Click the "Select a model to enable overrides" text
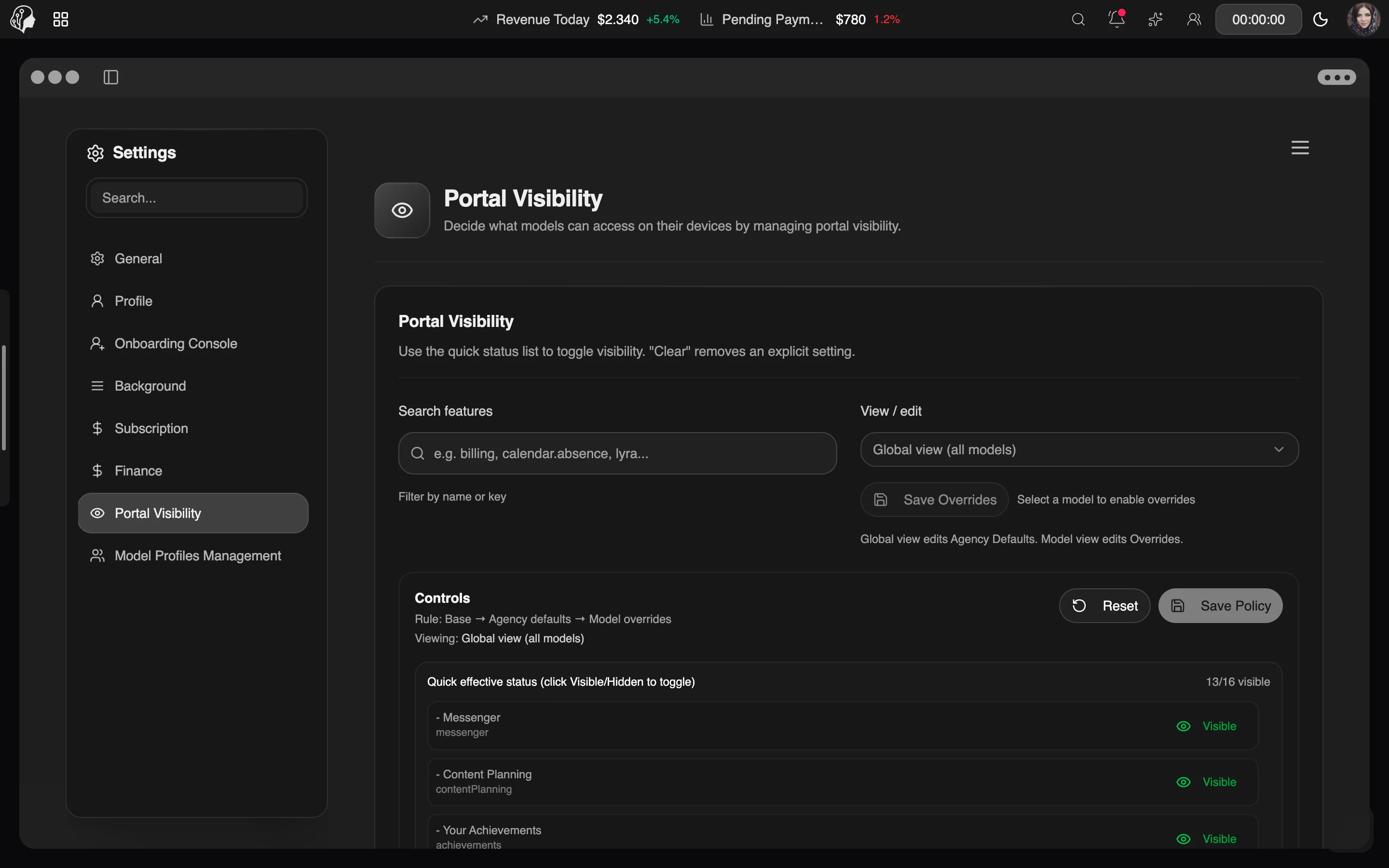The width and height of the screenshot is (1389, 868). (x=1106, y=500)
